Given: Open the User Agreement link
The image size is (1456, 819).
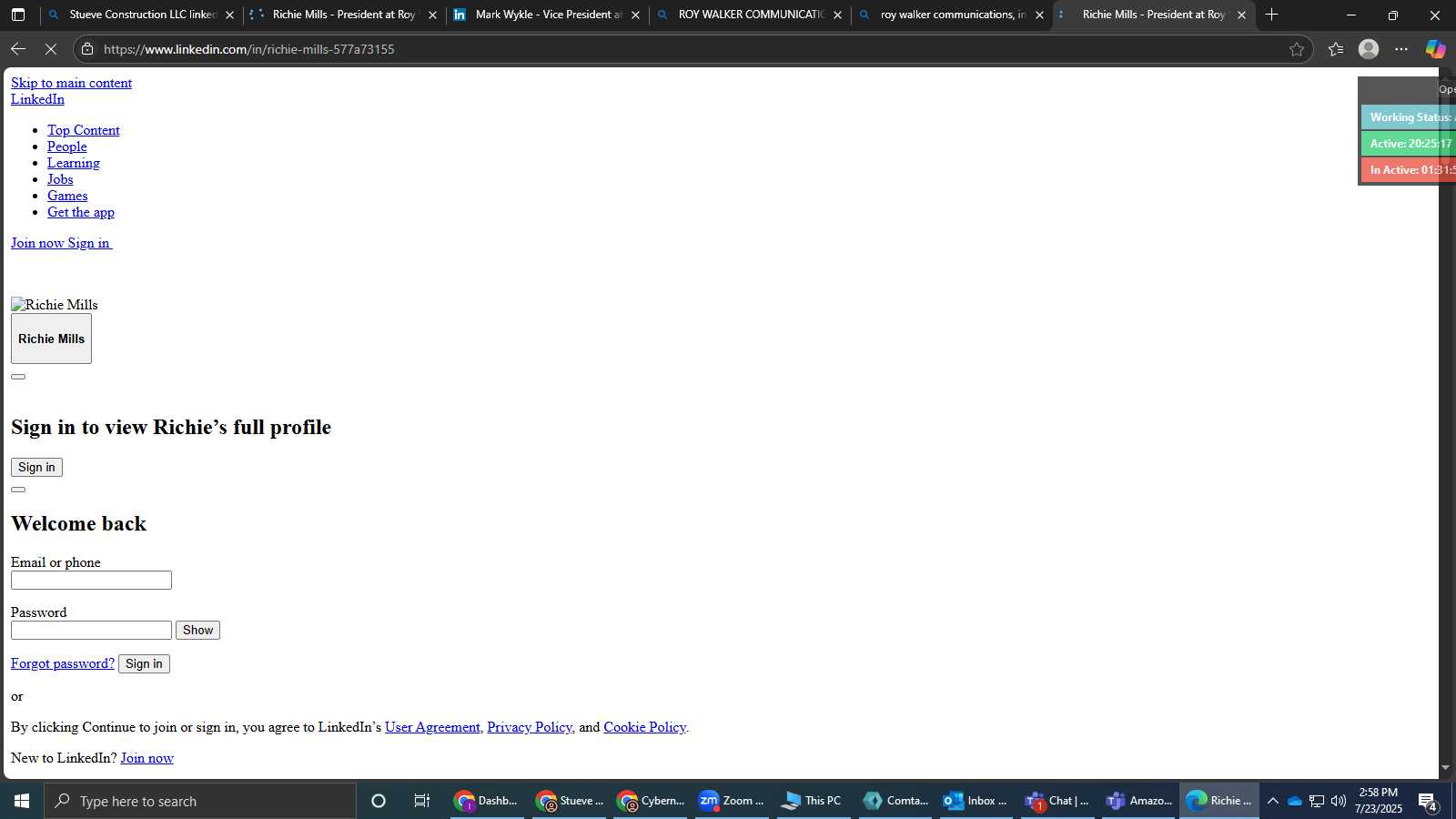Looking at the screenshot, I should (x=432, y=727).
